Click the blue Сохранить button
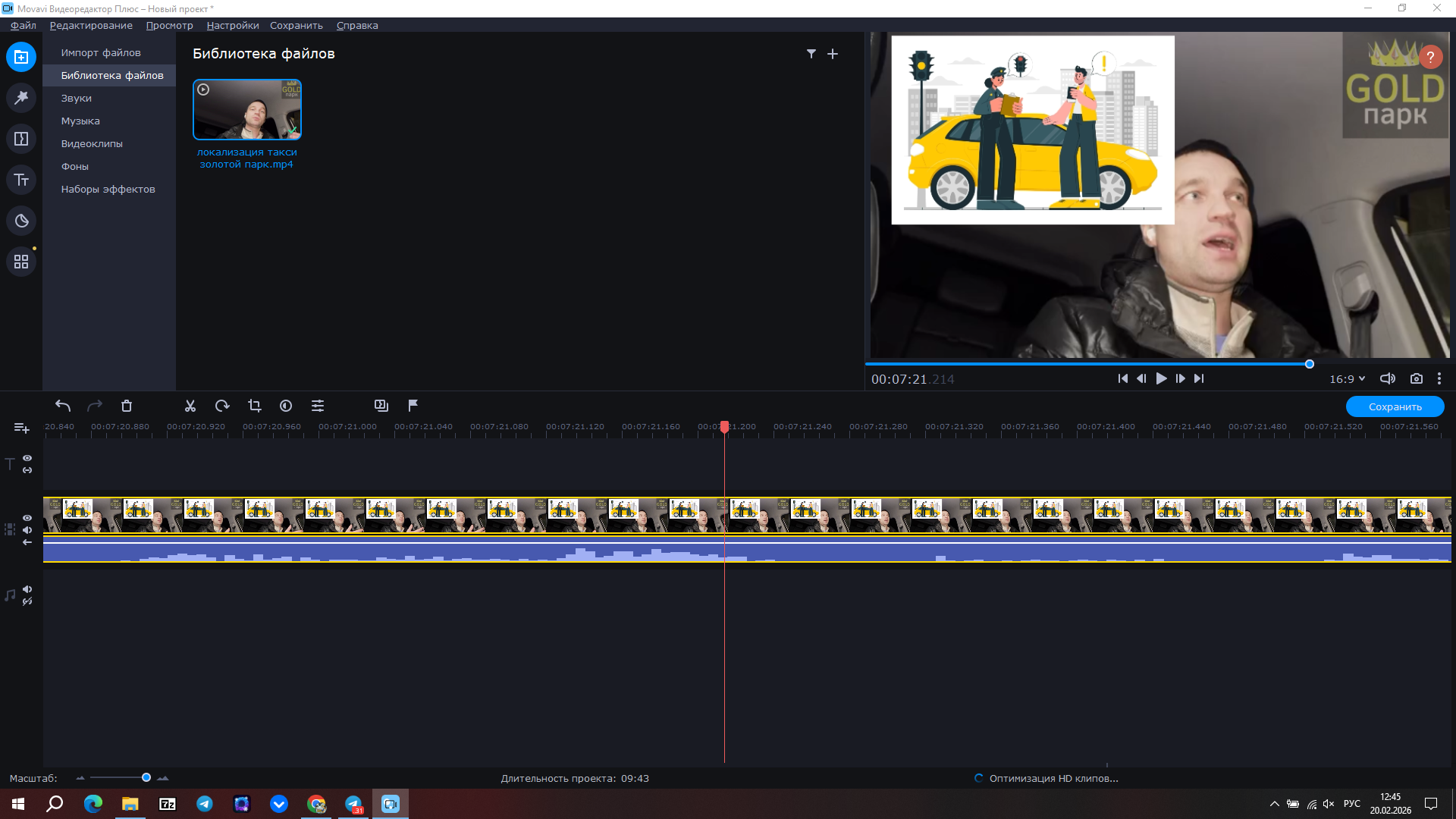 pyautogui.click(x=1395, y=406)
